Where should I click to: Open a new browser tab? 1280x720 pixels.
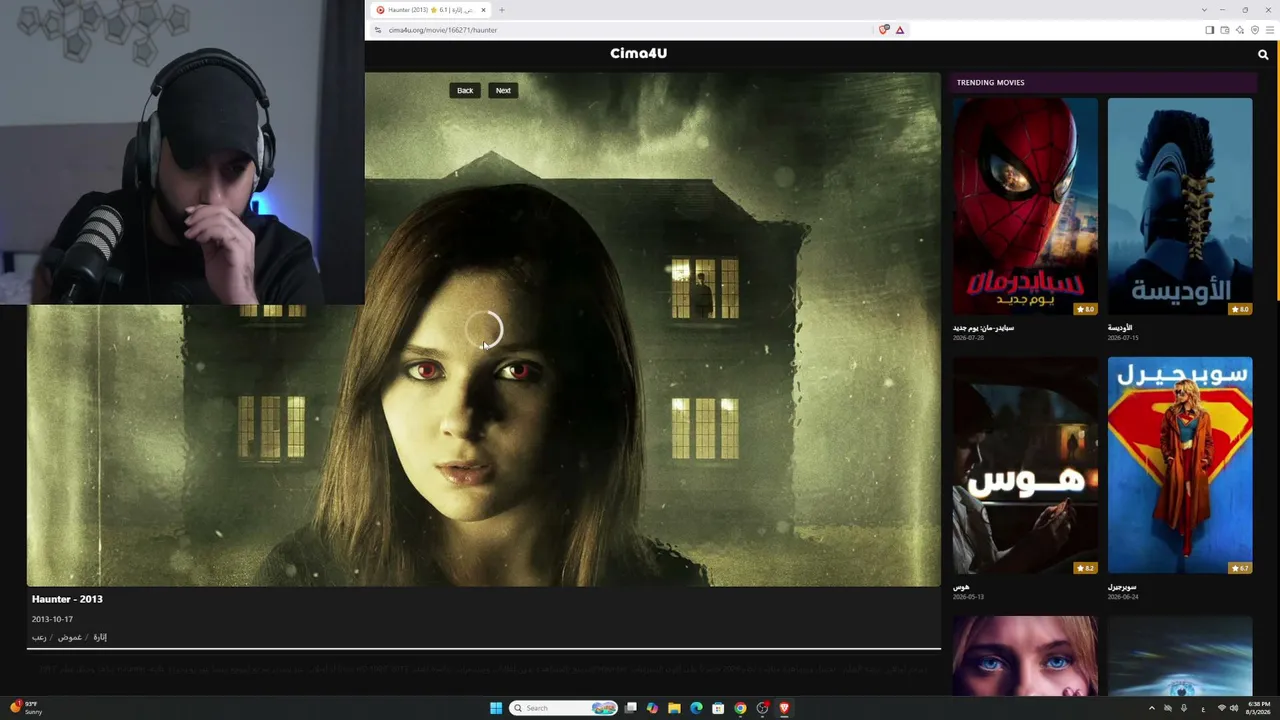502,10
